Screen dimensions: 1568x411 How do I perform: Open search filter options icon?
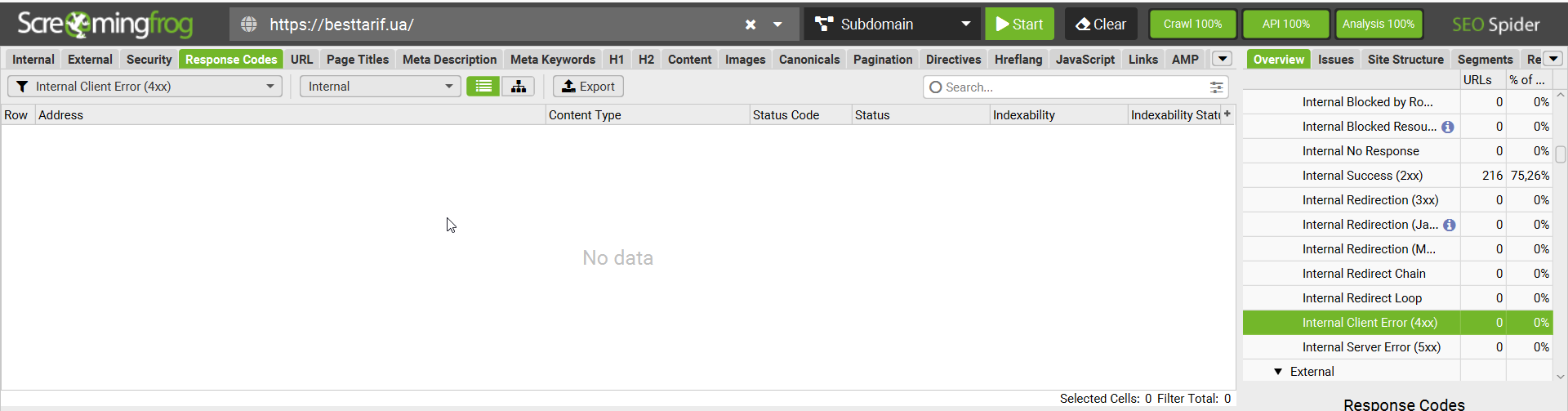pos(1216,87)
